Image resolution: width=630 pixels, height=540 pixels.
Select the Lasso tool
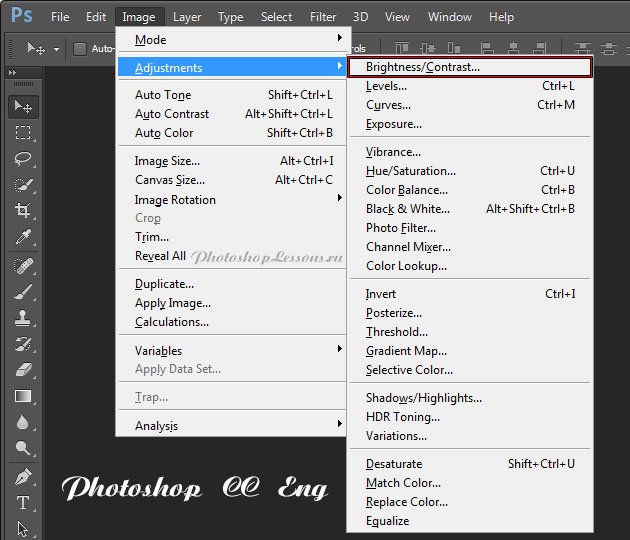pyautogui.click(x=23, y=159)
